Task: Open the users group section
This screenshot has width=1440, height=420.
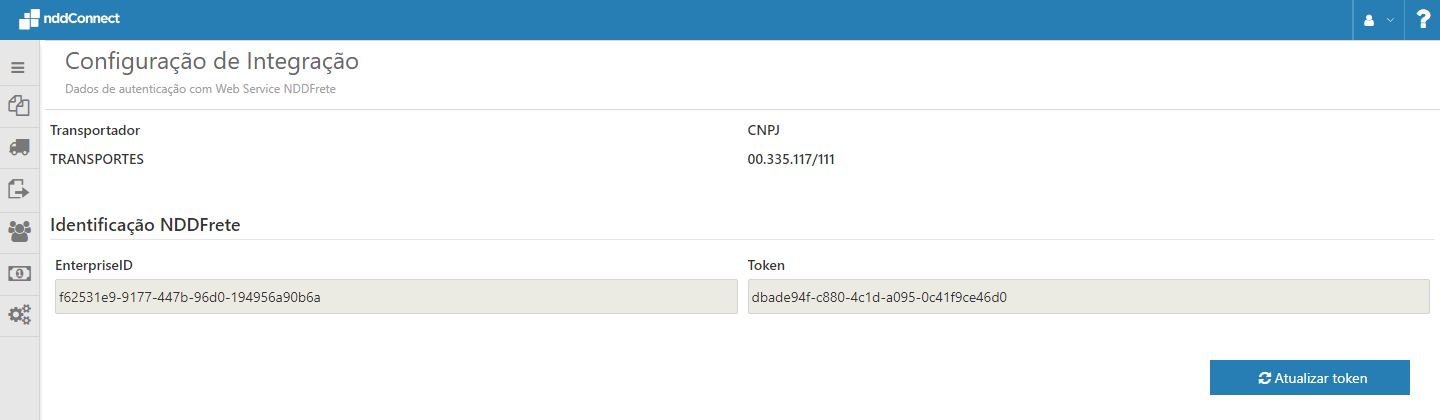Action: 19,231
